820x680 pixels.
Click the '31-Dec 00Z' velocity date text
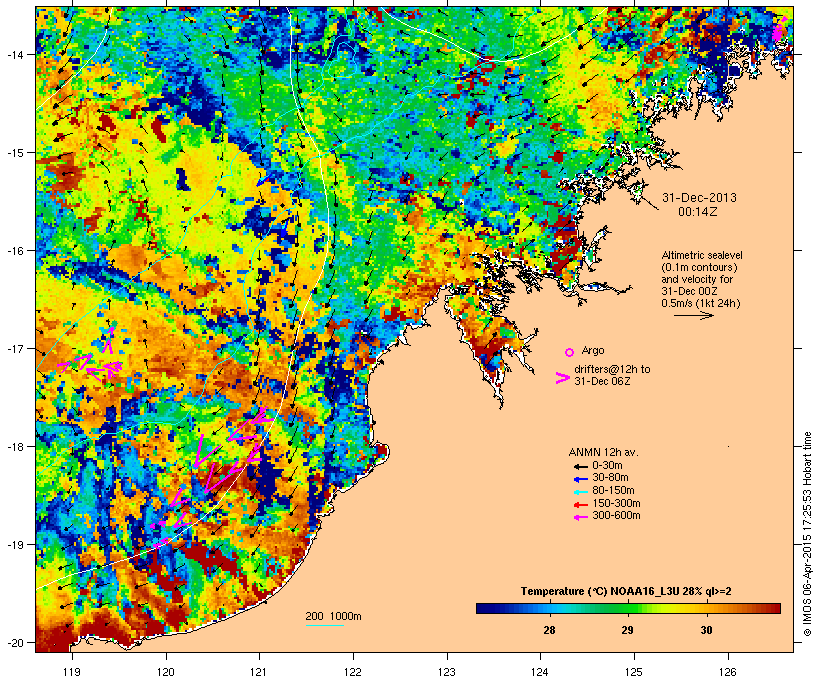coord(689,291)
